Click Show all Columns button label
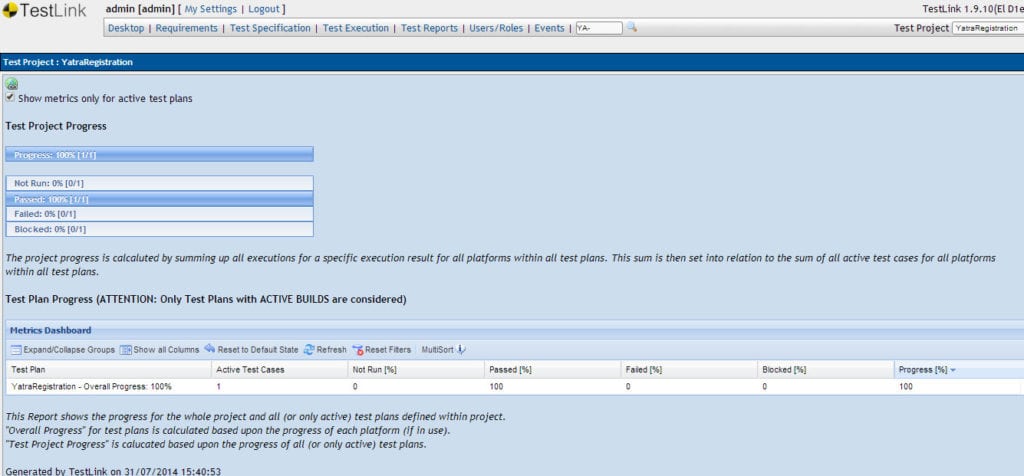 pos(166,350)
